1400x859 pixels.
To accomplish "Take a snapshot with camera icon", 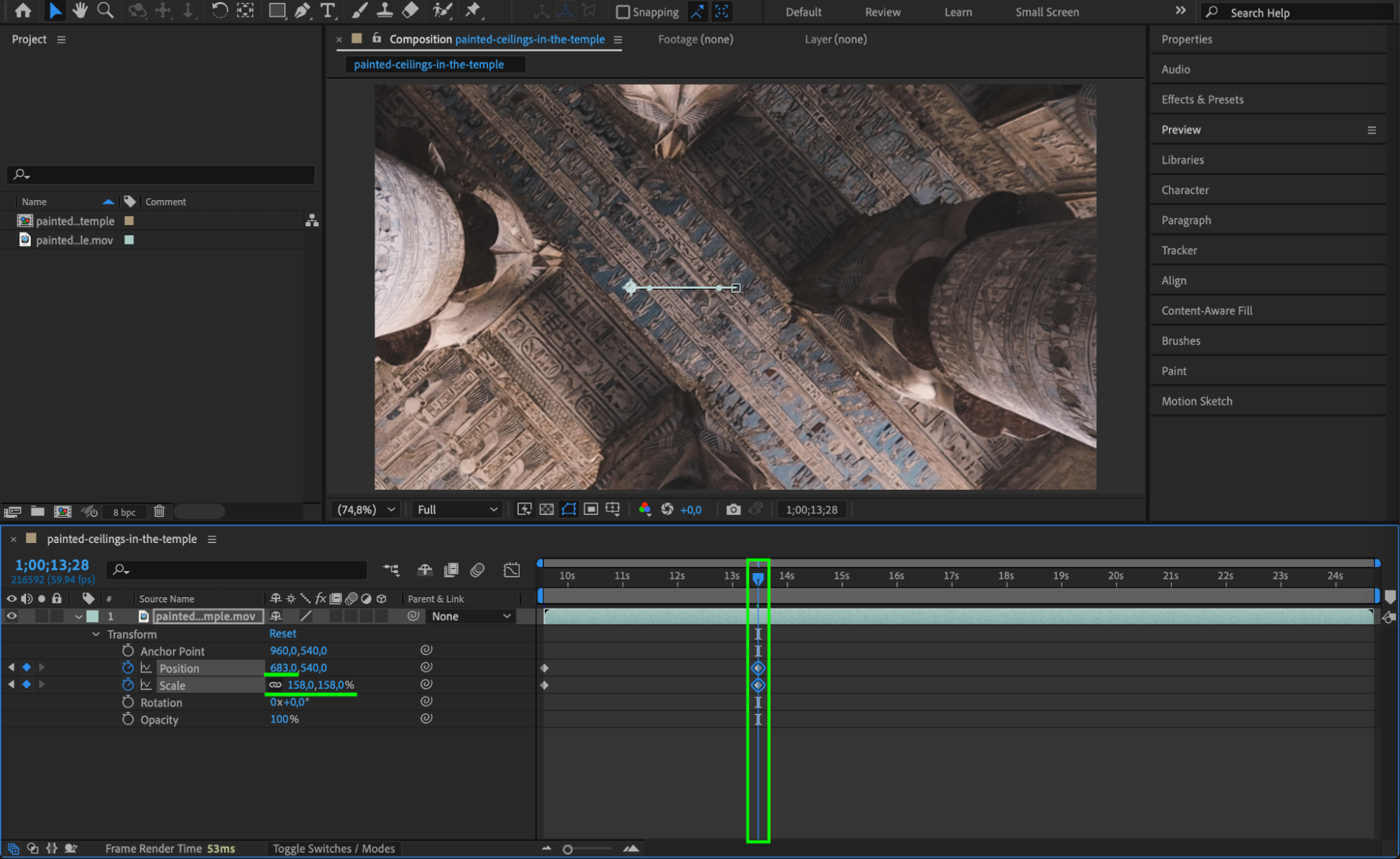I will [x=733, y=509].
